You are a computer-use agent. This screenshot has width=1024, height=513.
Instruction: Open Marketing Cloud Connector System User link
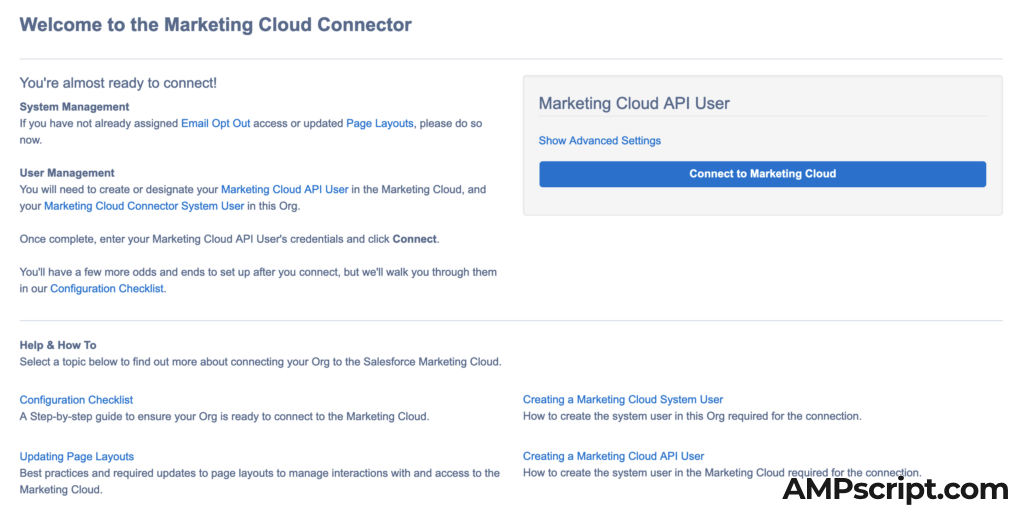click(x=144, y=206)
